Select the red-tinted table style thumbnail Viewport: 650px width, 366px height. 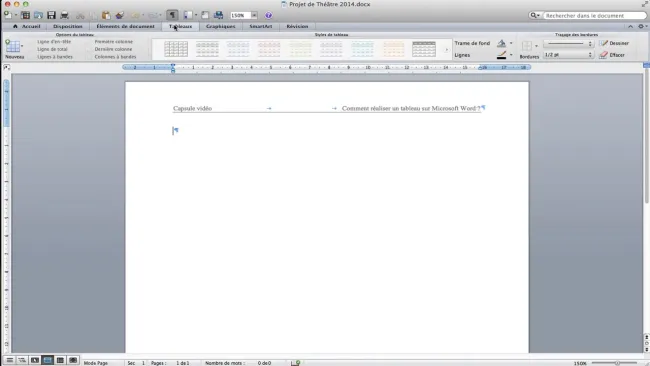coord(269,49)
